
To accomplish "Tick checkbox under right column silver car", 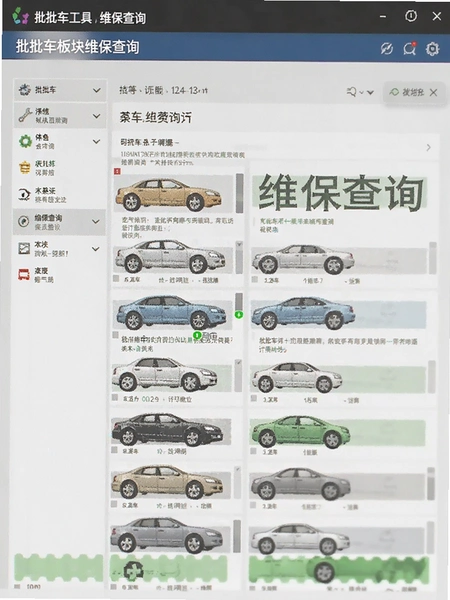I will tap(254, 279).
